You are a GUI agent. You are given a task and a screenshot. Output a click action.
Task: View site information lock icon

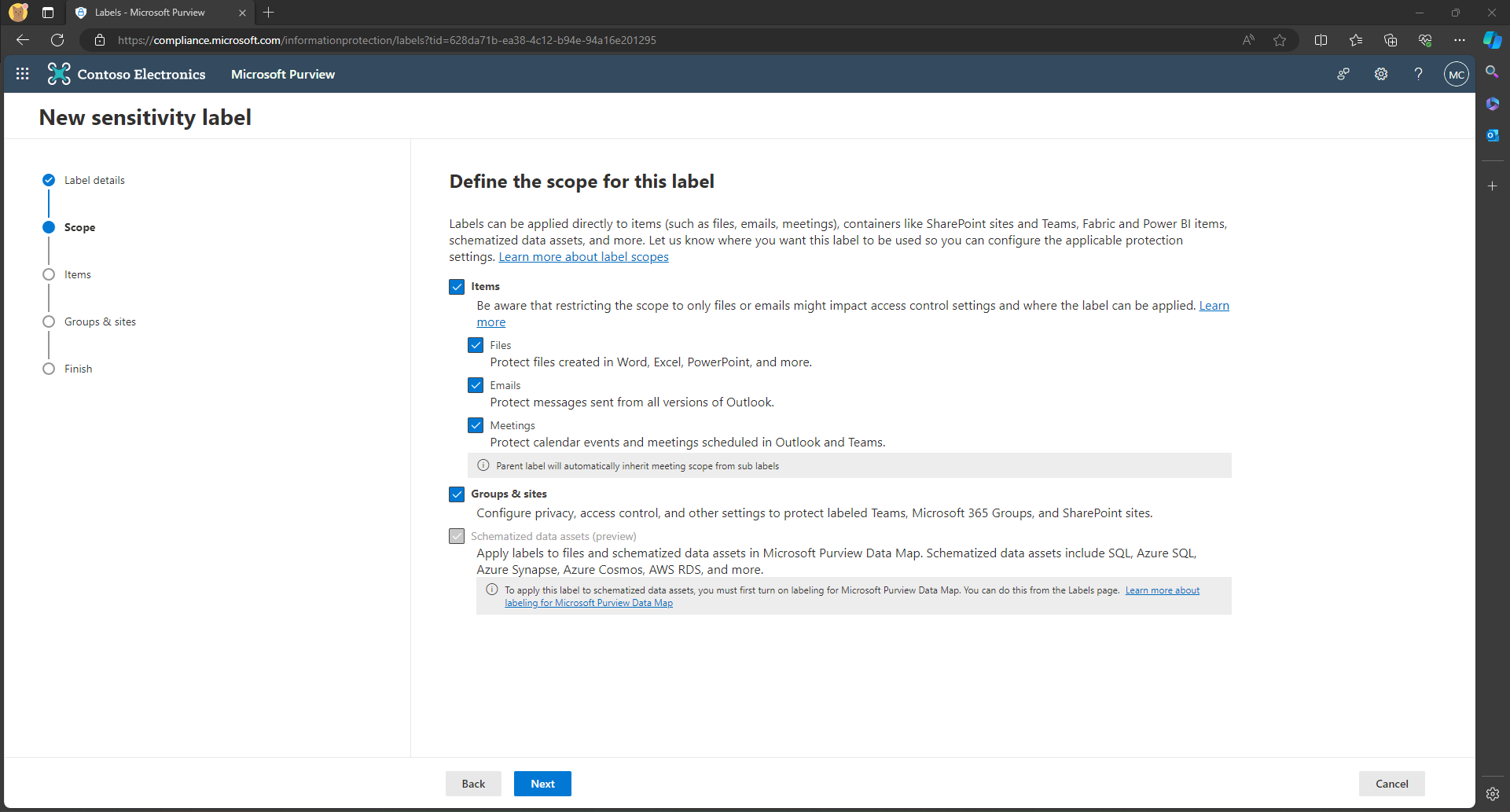click(x=100, y=40)
